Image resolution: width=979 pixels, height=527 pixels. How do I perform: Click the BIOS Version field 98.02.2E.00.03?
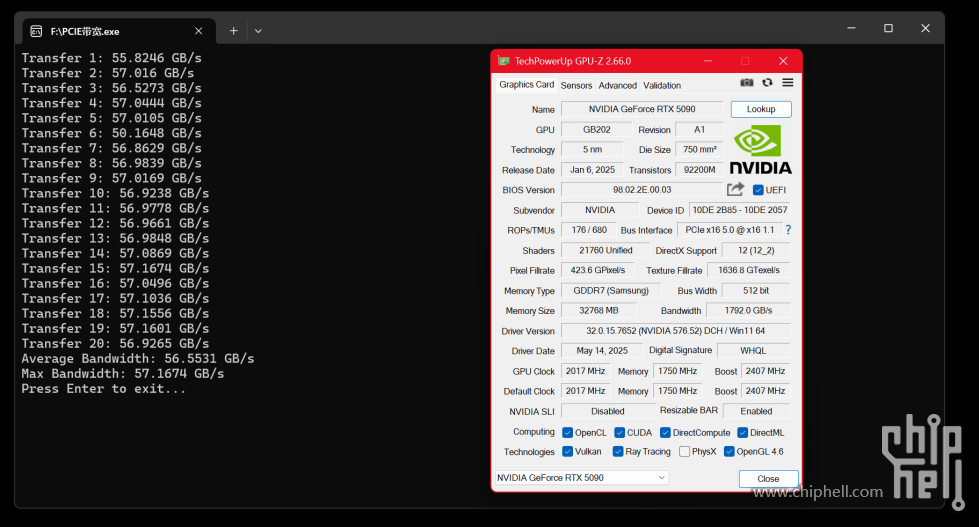(x=642, y=190)
